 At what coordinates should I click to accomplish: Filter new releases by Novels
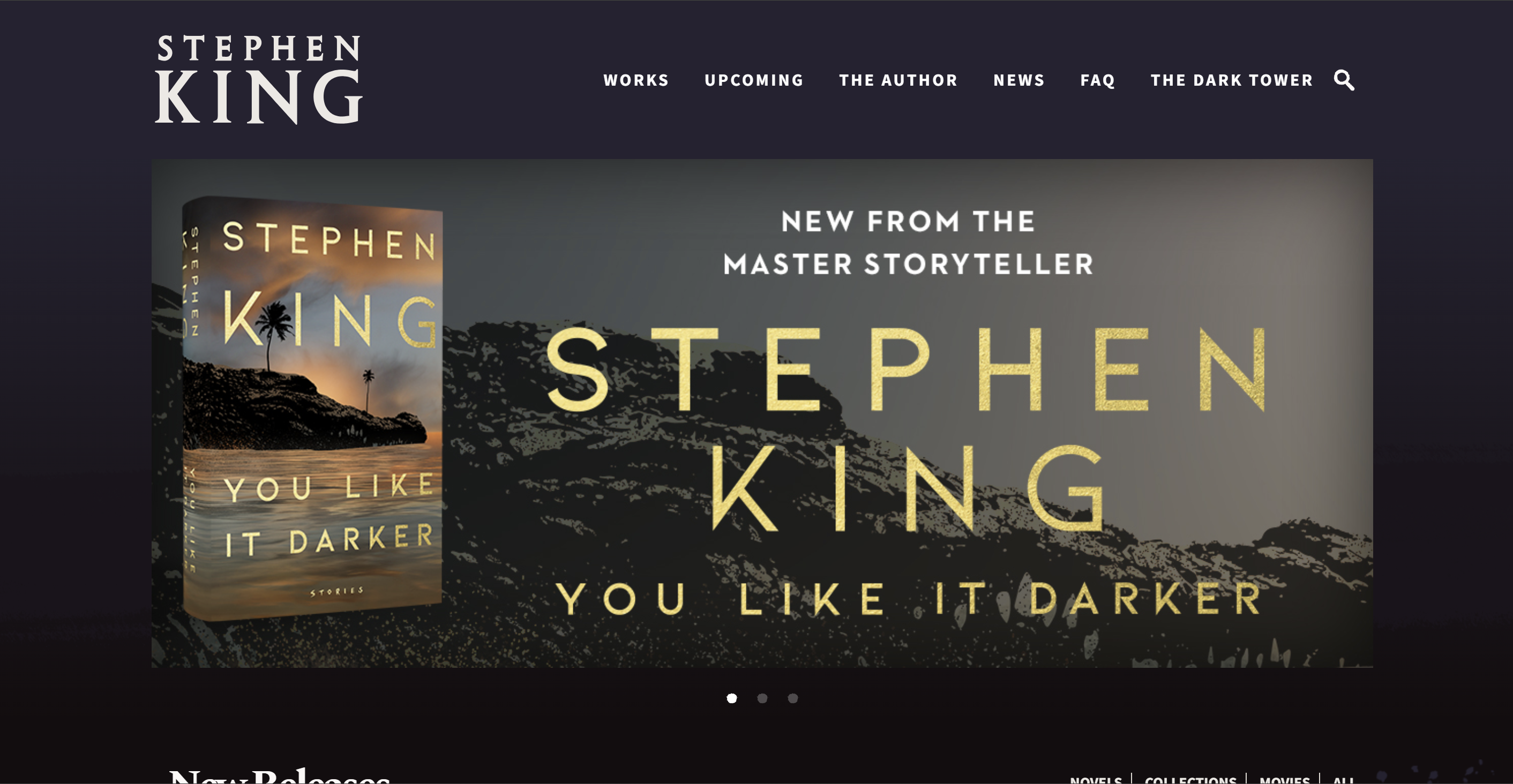point(1096,779)
